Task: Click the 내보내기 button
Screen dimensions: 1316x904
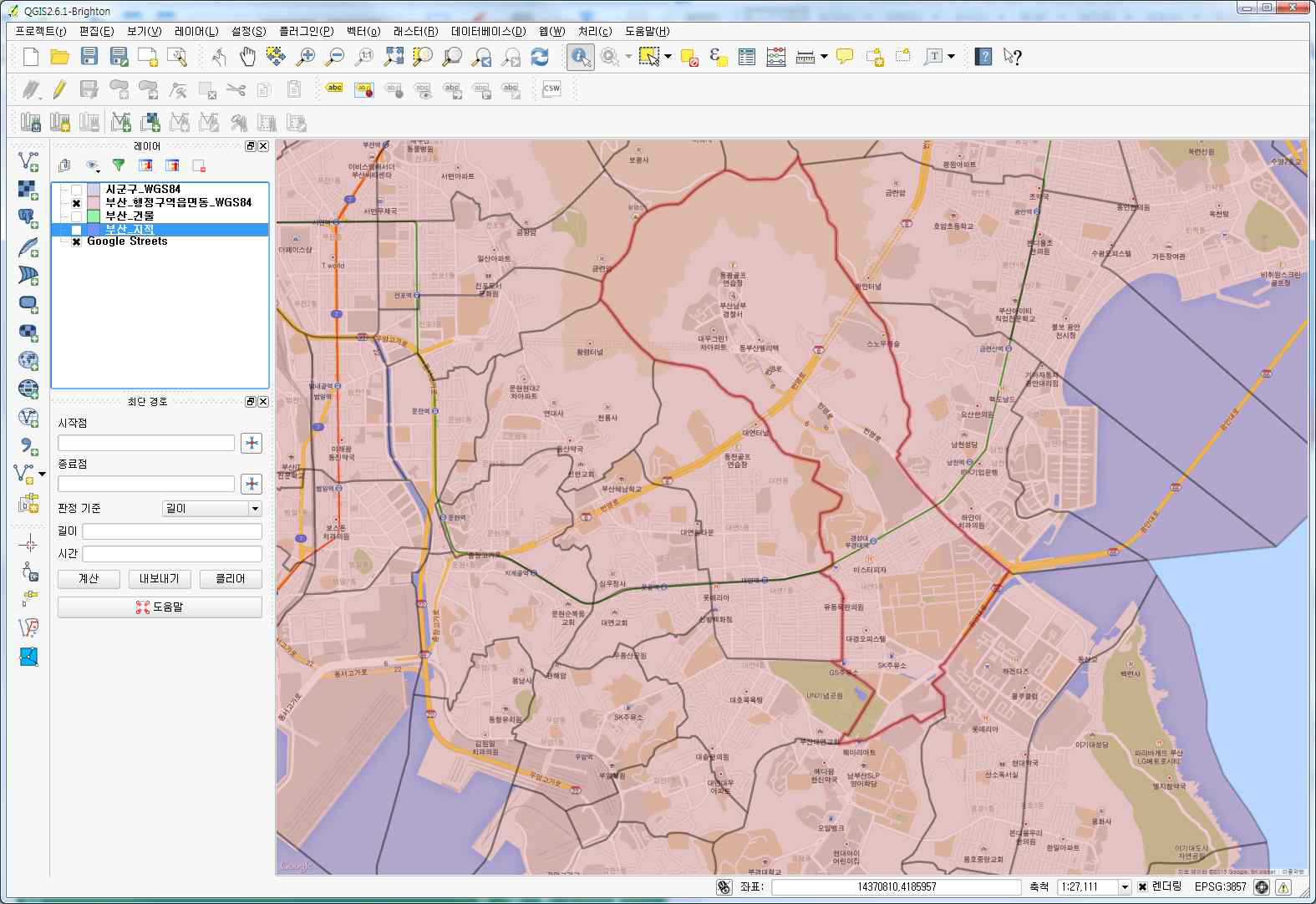Action: click(160, 579)
